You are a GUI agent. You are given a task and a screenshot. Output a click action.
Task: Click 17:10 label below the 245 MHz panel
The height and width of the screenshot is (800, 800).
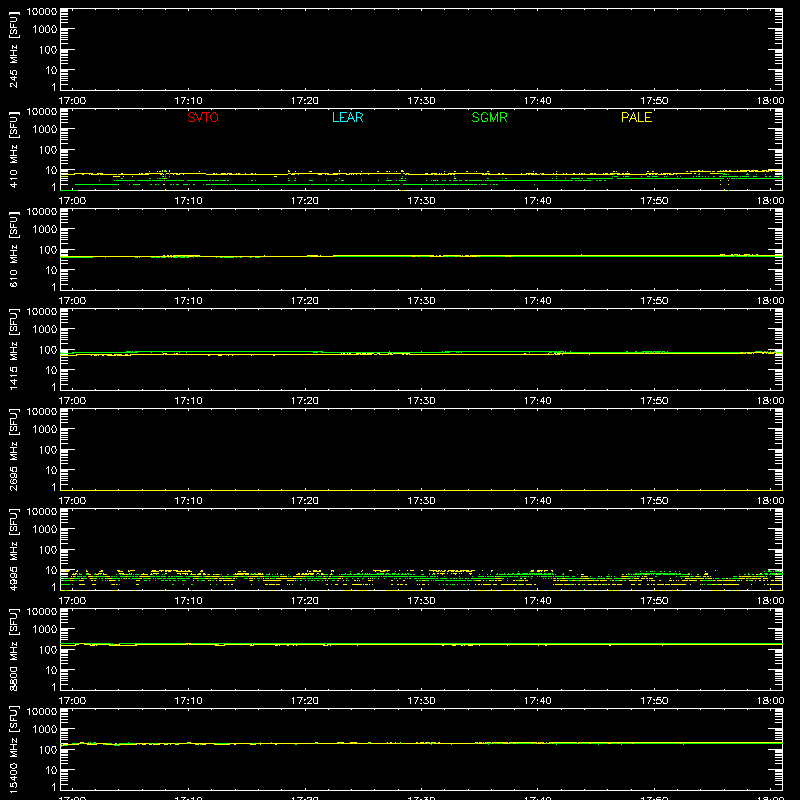[x=188, y=101]
